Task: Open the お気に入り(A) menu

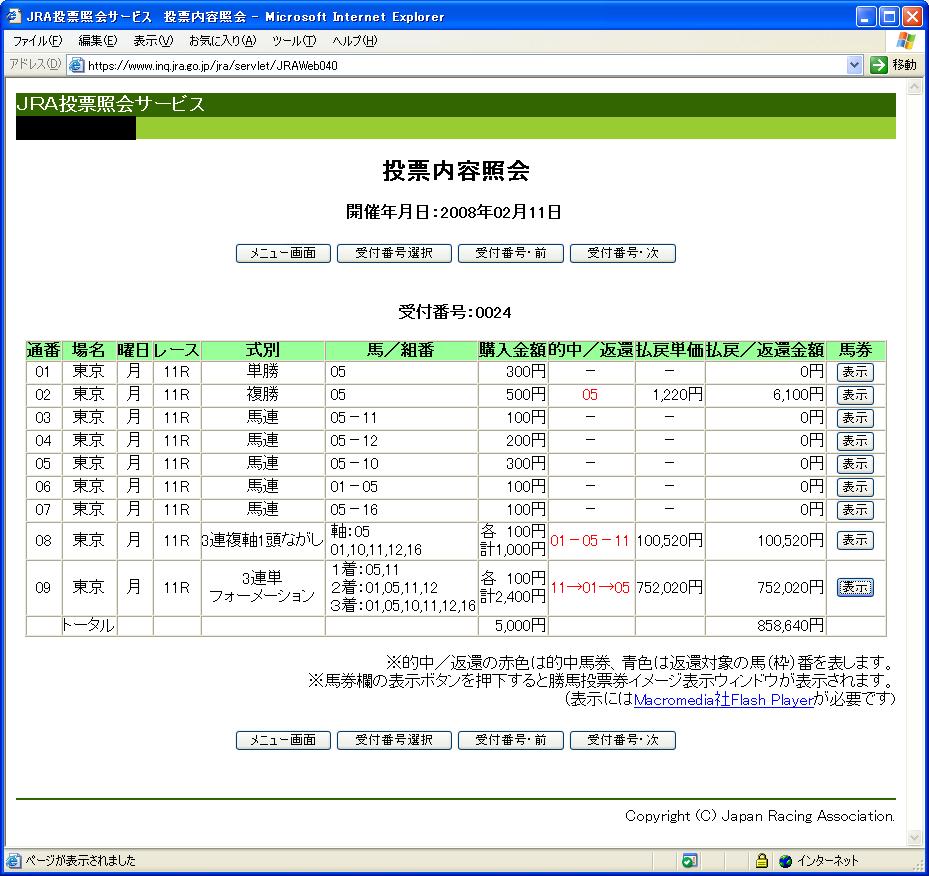Action: click(x=222, y=41)
